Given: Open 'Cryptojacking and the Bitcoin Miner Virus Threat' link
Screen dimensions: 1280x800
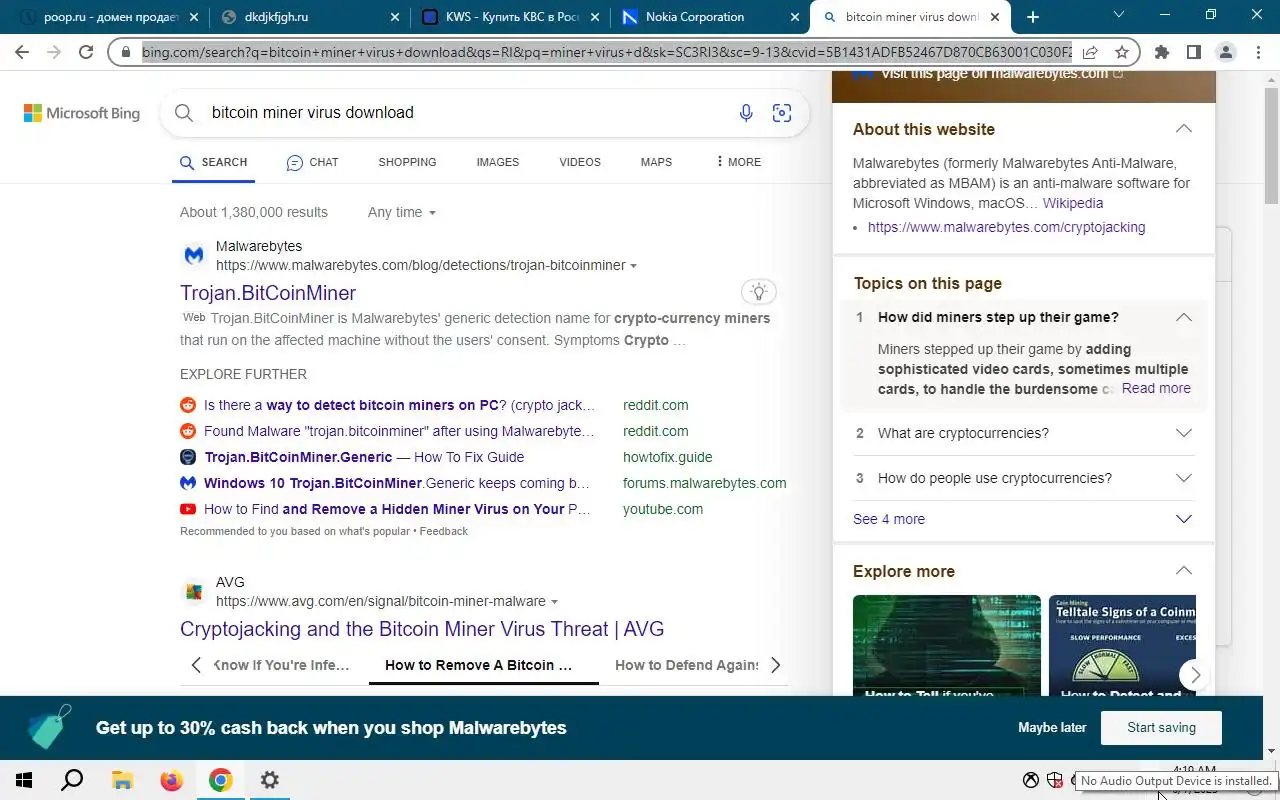Looking at the screenshot, I should (x=422, y=629).
